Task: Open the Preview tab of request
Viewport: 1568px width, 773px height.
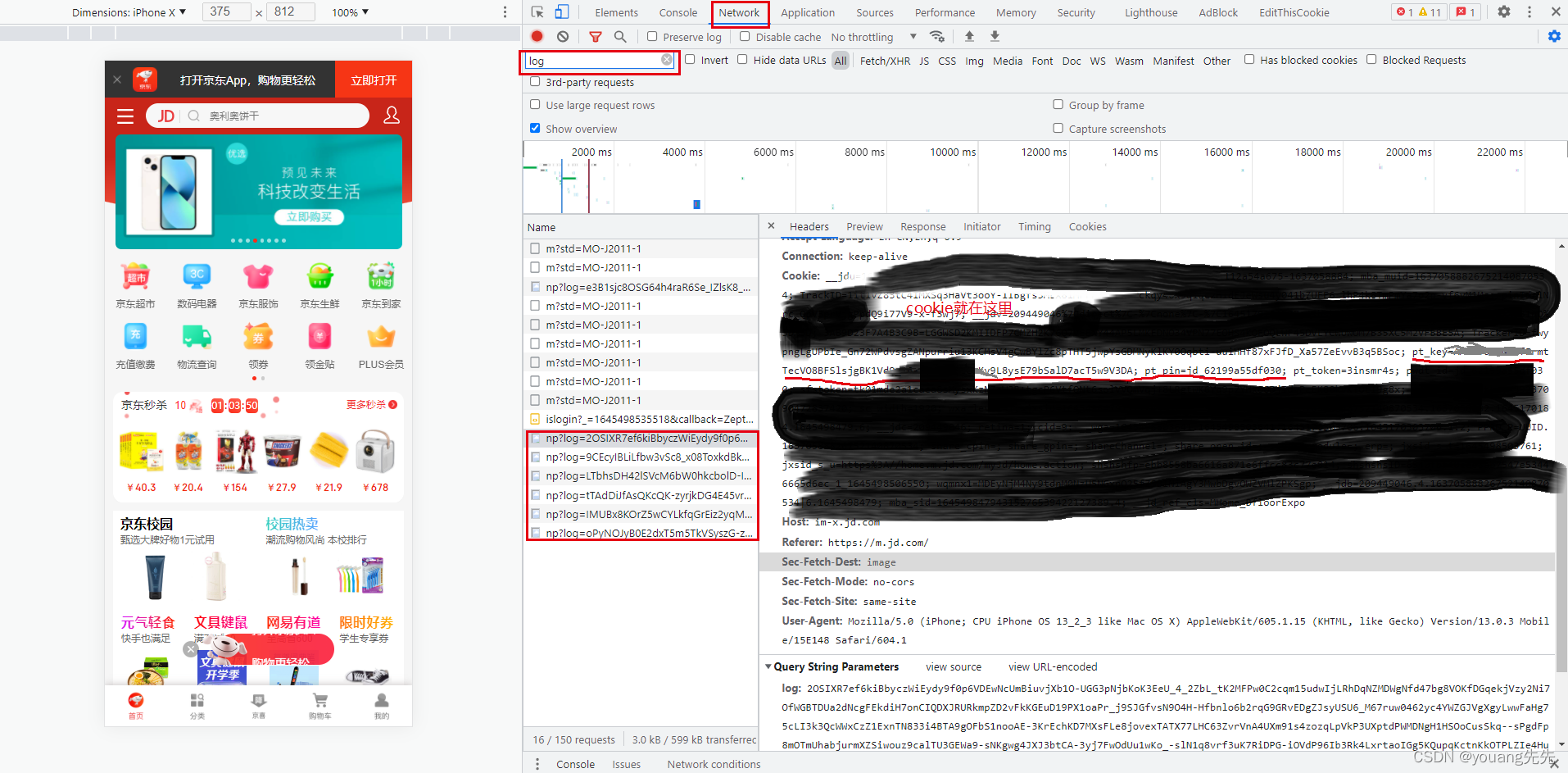Action: (x=864, y=226)
